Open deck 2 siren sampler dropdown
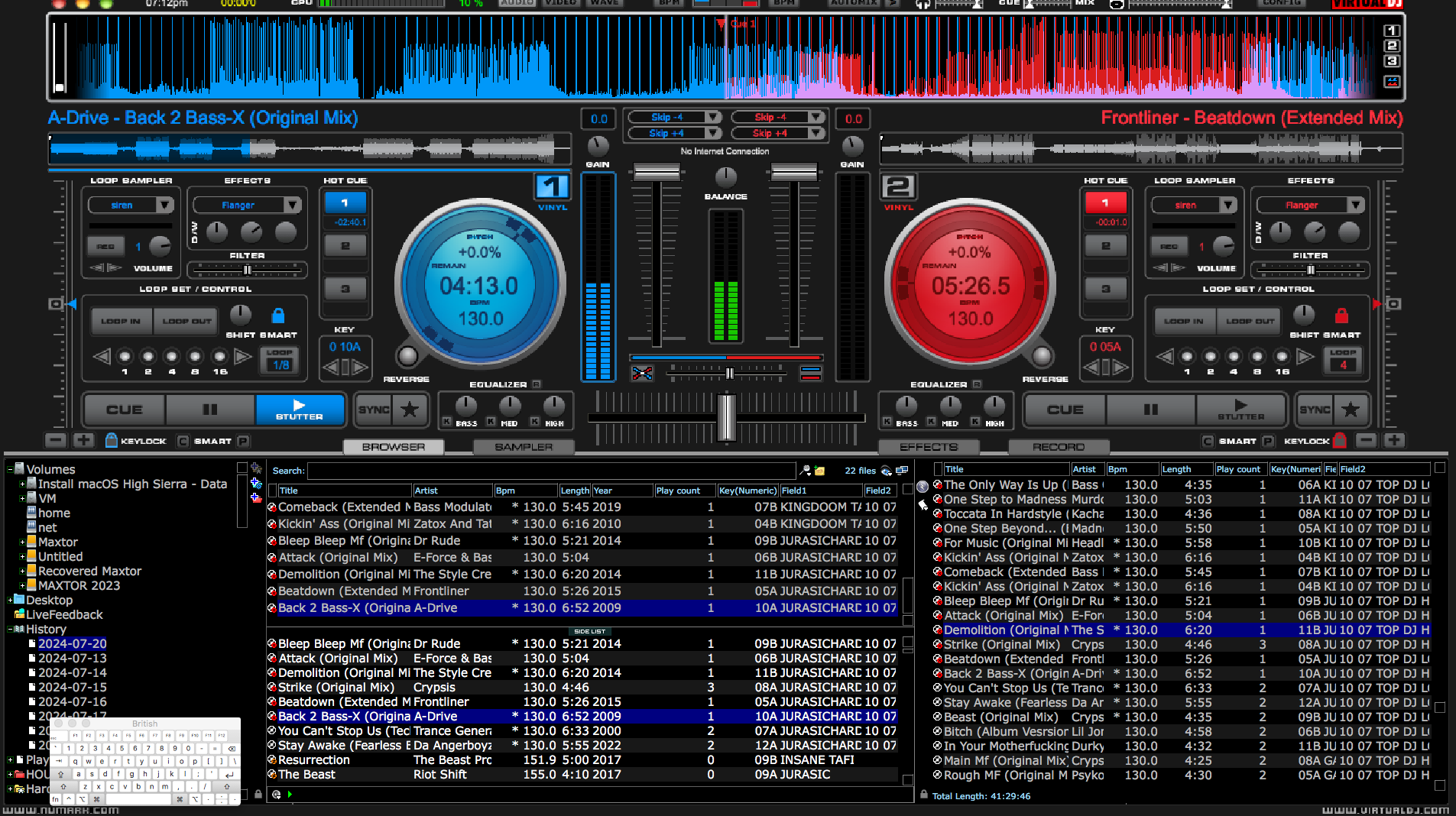Viewport: 1456px width, 816px height. pyautogui.click(x=1227, y=205)
